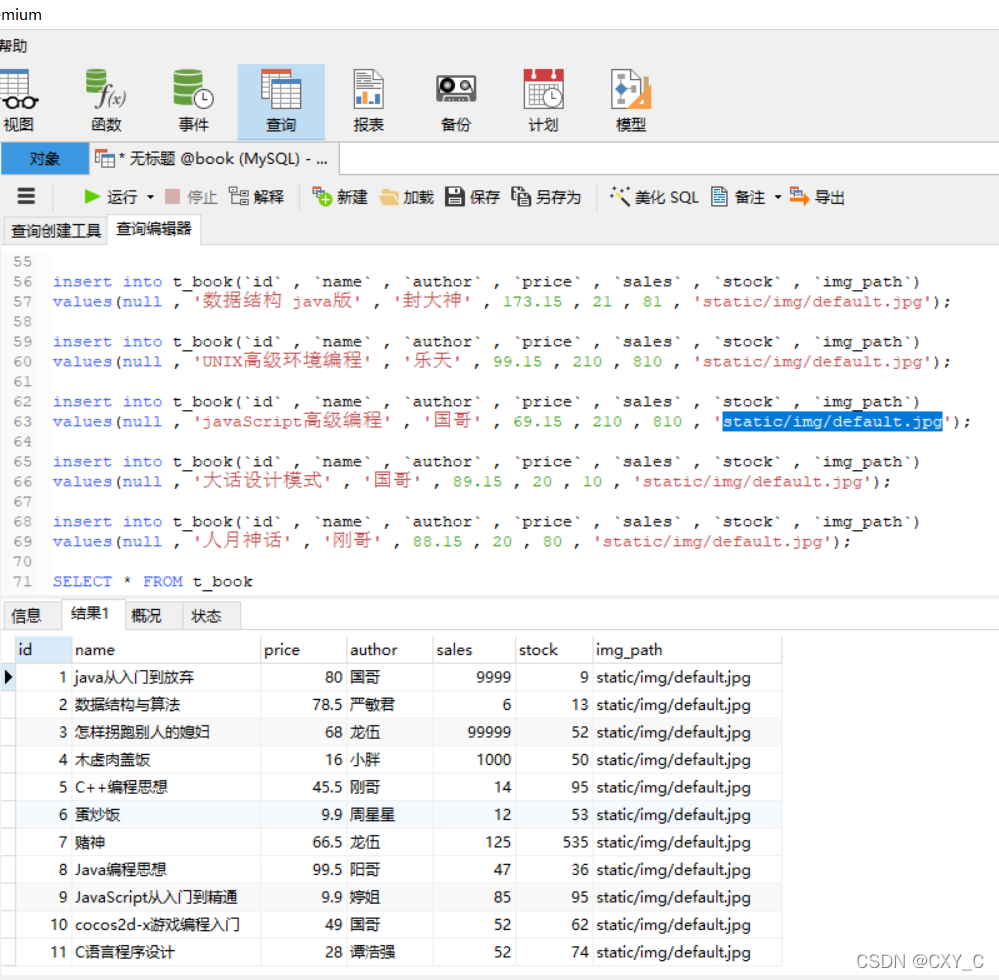Click the 导出 (Export) button

pyautogui.click(x=817, y=197)
